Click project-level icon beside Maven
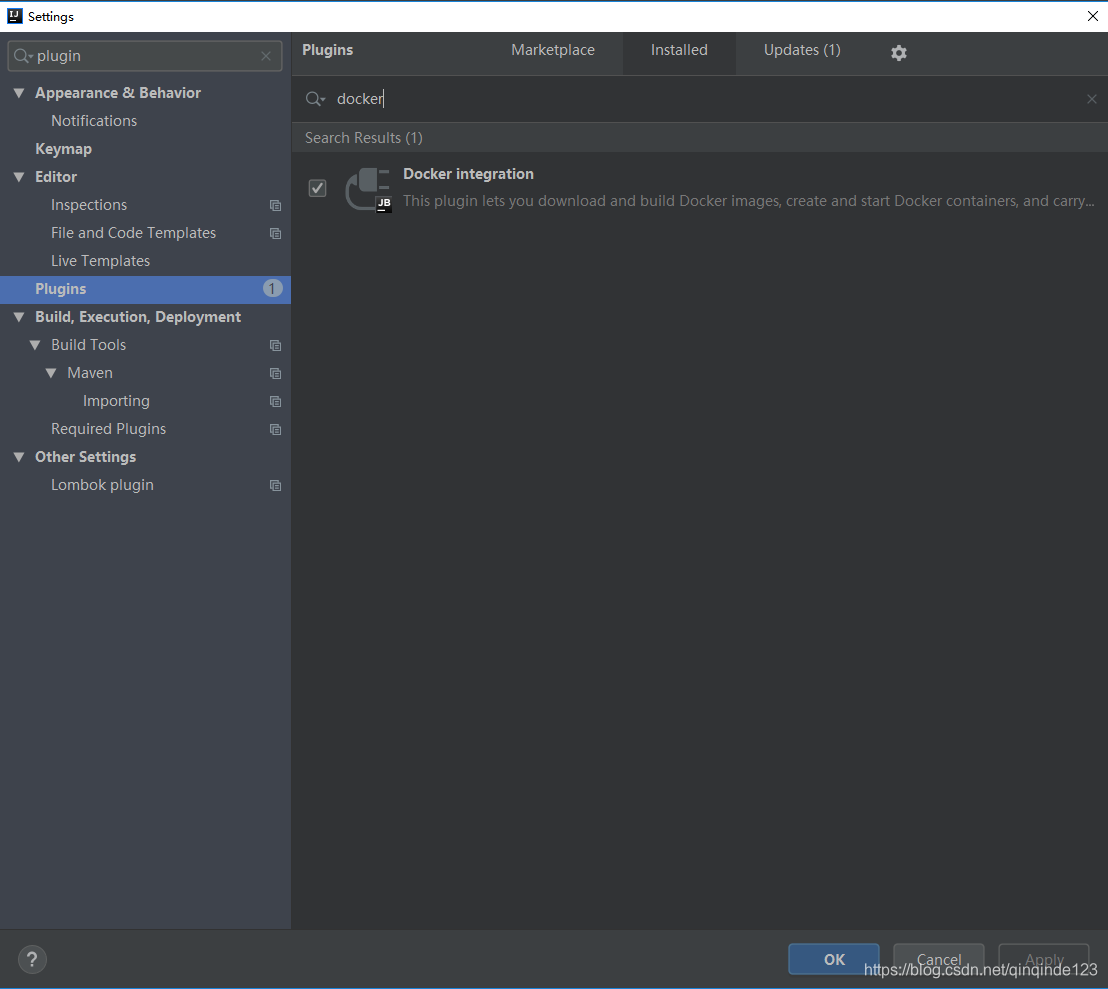Viewport: 1108px width, 989px height. tap(276, 373)
